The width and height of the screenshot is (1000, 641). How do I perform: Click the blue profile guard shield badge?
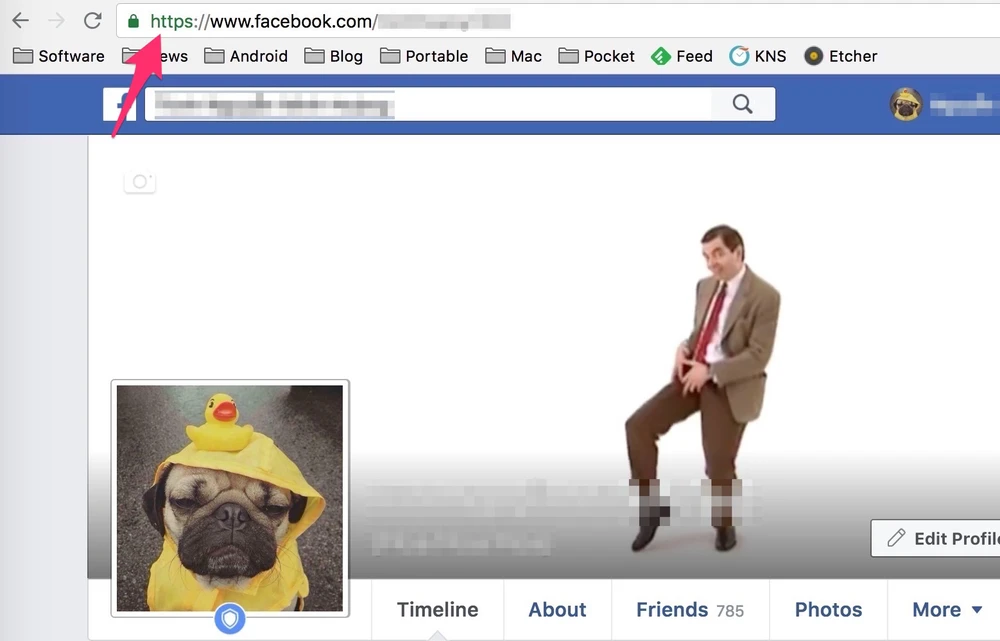[229, 620]
